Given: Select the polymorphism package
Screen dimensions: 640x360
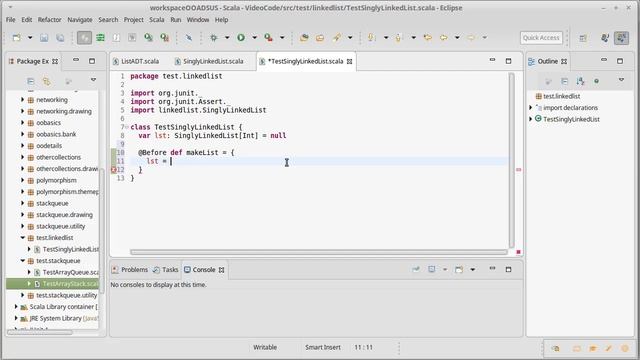Looking at the screenshot, I should (x=56, y=180).
